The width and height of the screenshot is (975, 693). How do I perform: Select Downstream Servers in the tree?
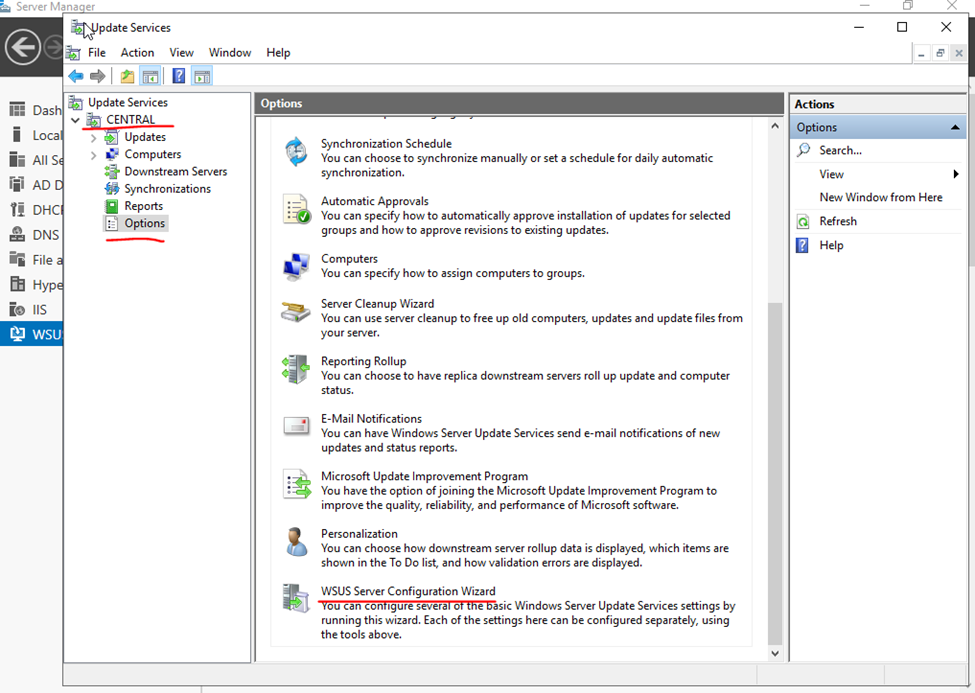[x=175, y=172]
